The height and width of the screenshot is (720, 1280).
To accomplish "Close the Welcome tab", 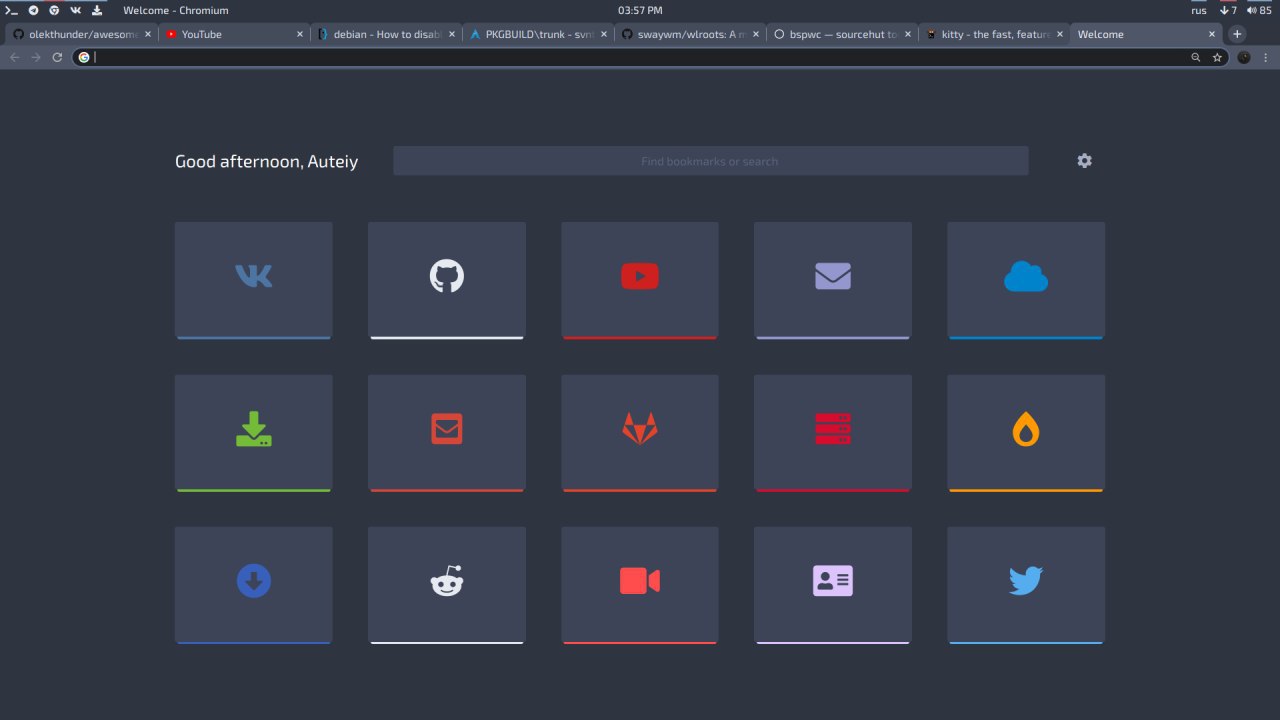I will [x=1212, y=34].
